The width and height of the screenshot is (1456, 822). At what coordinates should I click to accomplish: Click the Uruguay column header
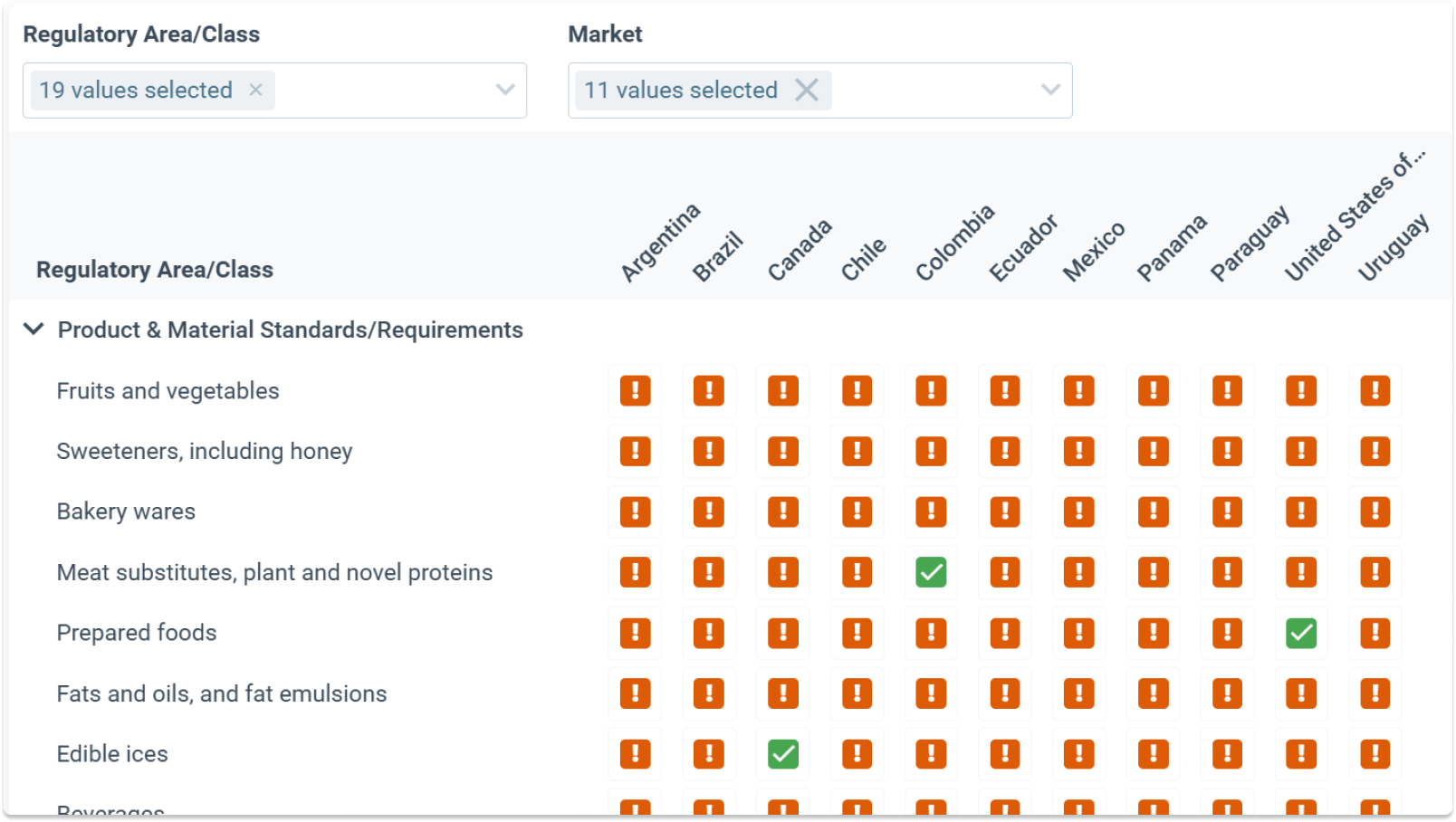tap(1393, 244)
